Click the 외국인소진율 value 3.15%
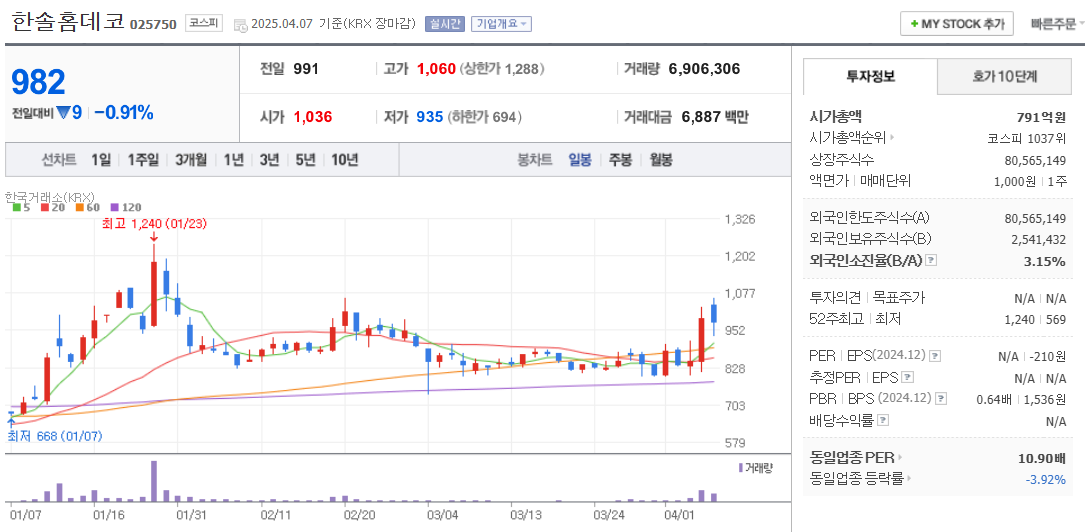 point(1046,261)
